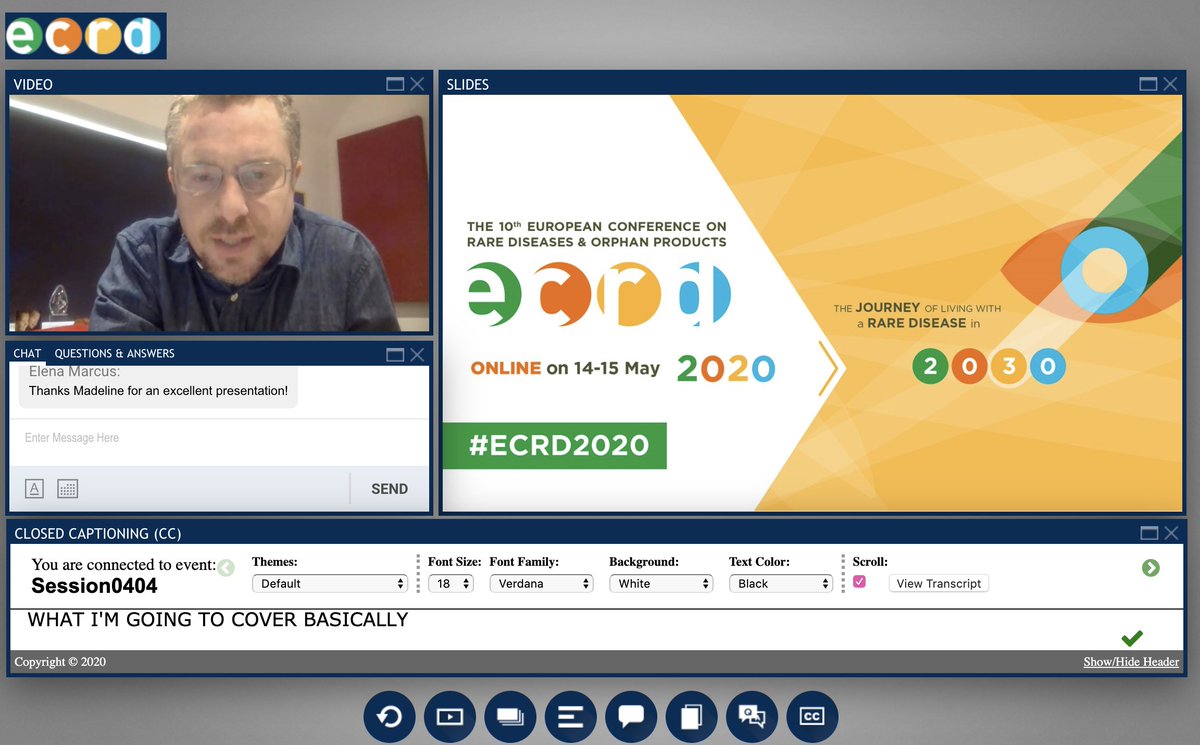Maximize the CLOSED CAPTIONING panel
The height and width of the screenshot is (745, 1200).
coord(1149,533)
